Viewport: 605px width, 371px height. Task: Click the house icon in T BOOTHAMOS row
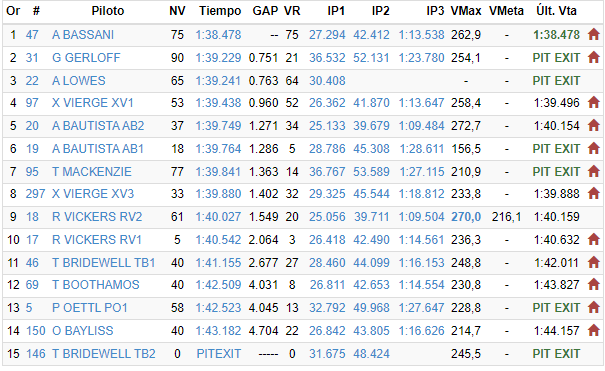point(593,285)
